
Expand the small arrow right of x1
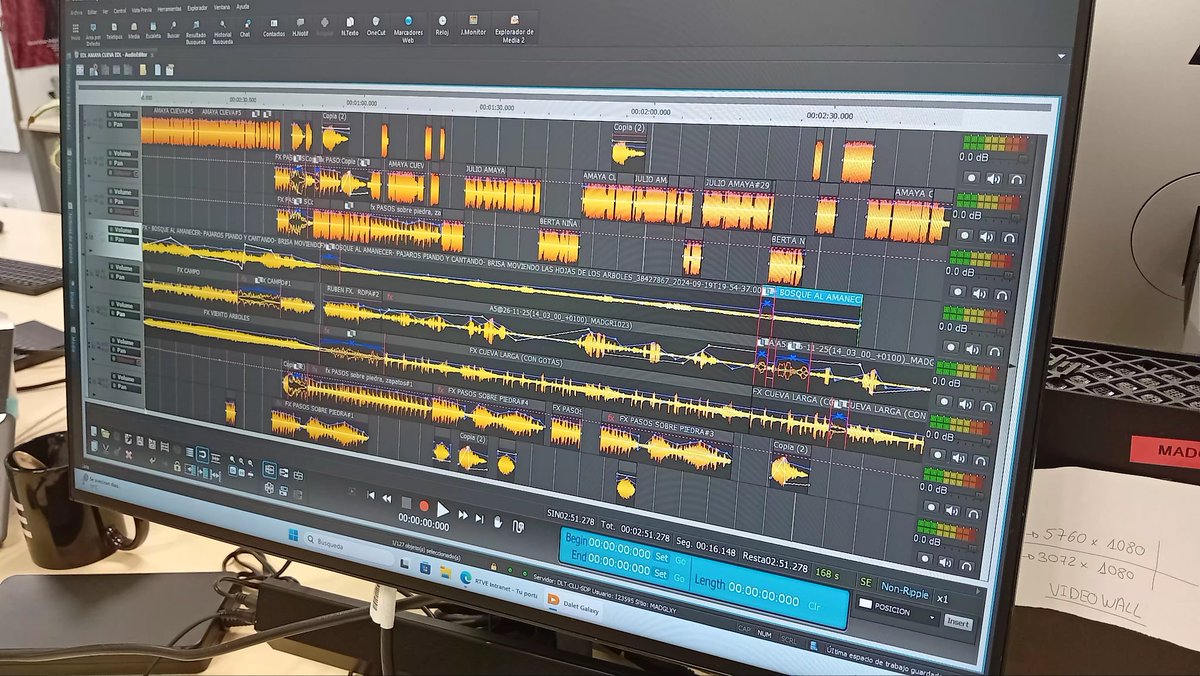(978, 592)
